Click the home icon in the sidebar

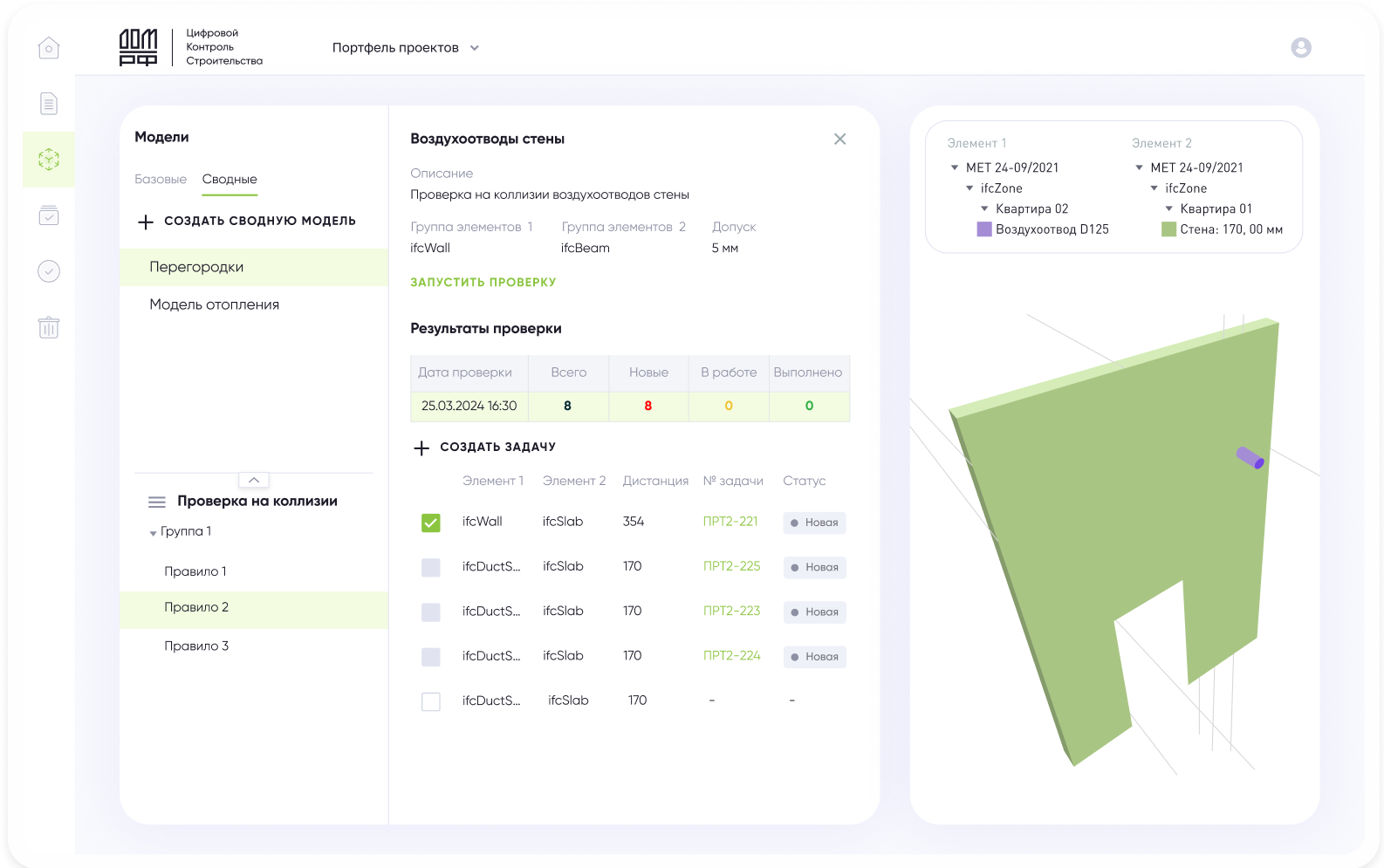point(49,48)
